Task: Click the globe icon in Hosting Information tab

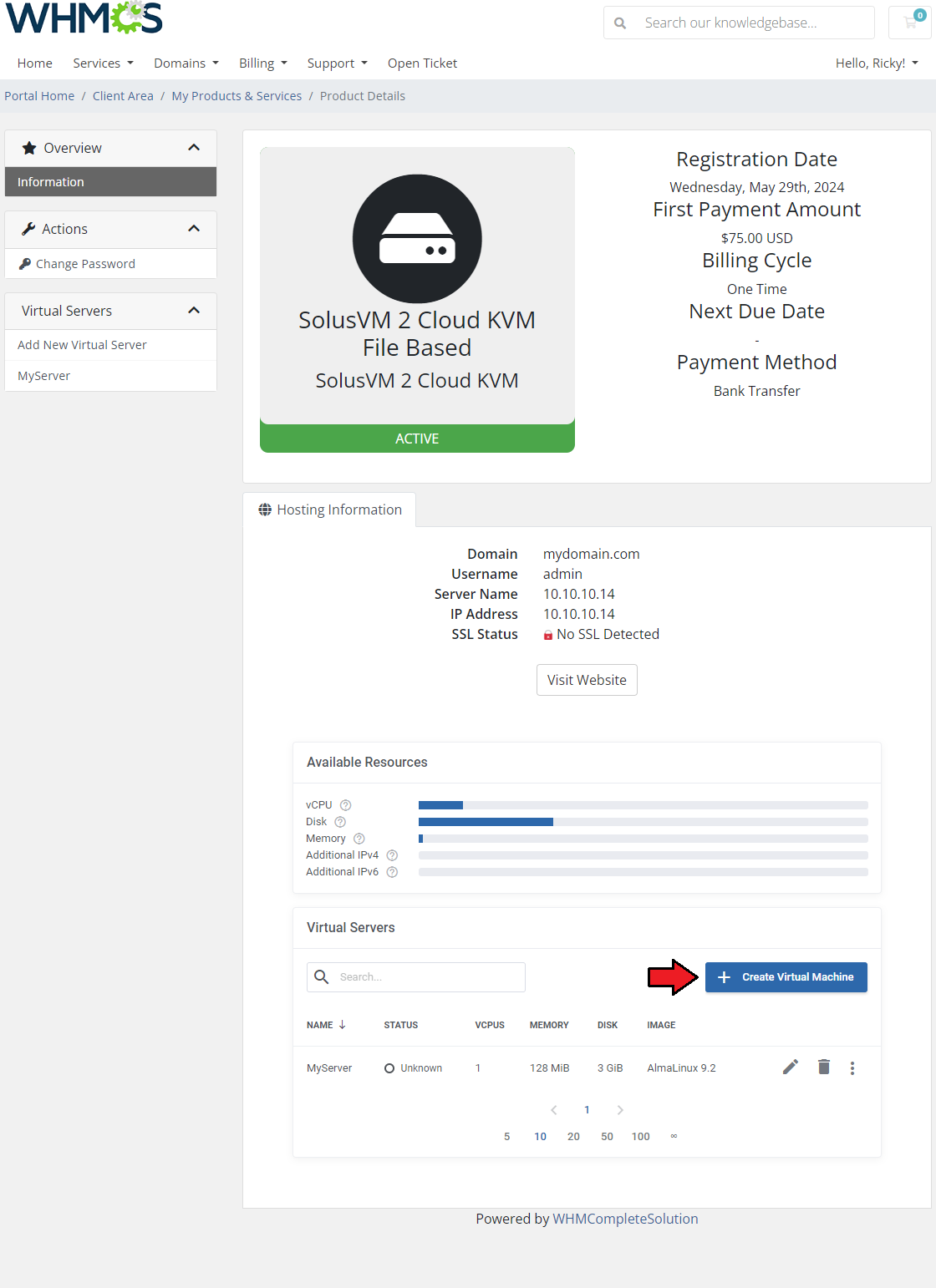Action: [x=265, y=510]
